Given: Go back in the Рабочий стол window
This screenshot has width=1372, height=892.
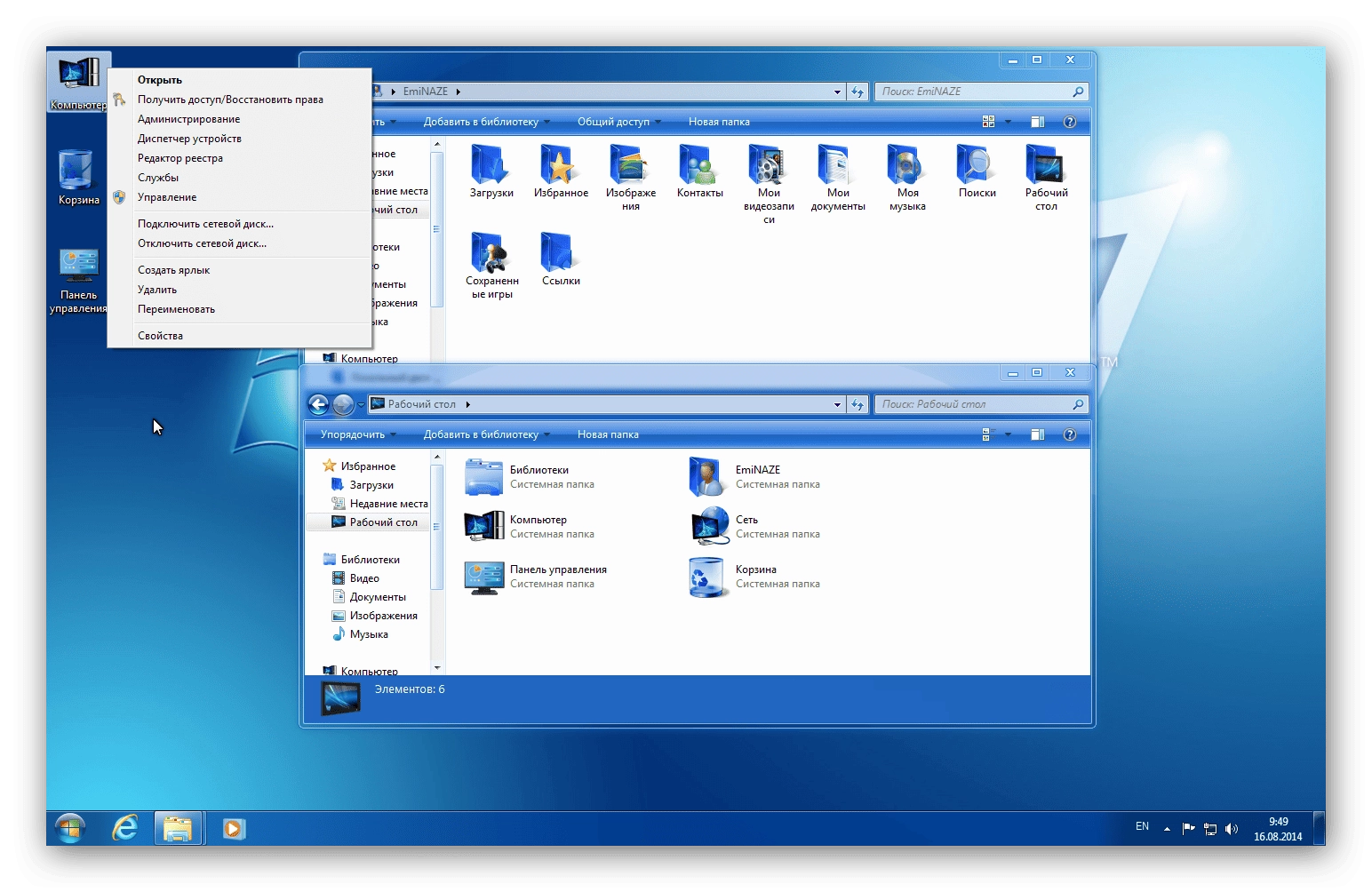Looking at the screenshot, I should (x=319, y=404).
